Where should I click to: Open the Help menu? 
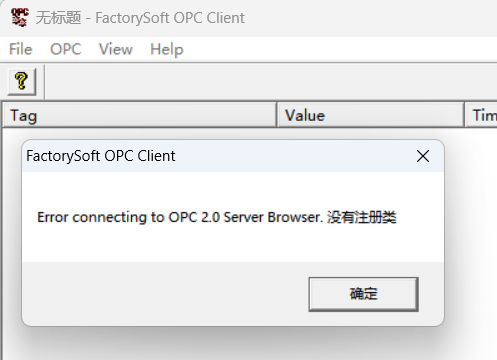(167, 50)
